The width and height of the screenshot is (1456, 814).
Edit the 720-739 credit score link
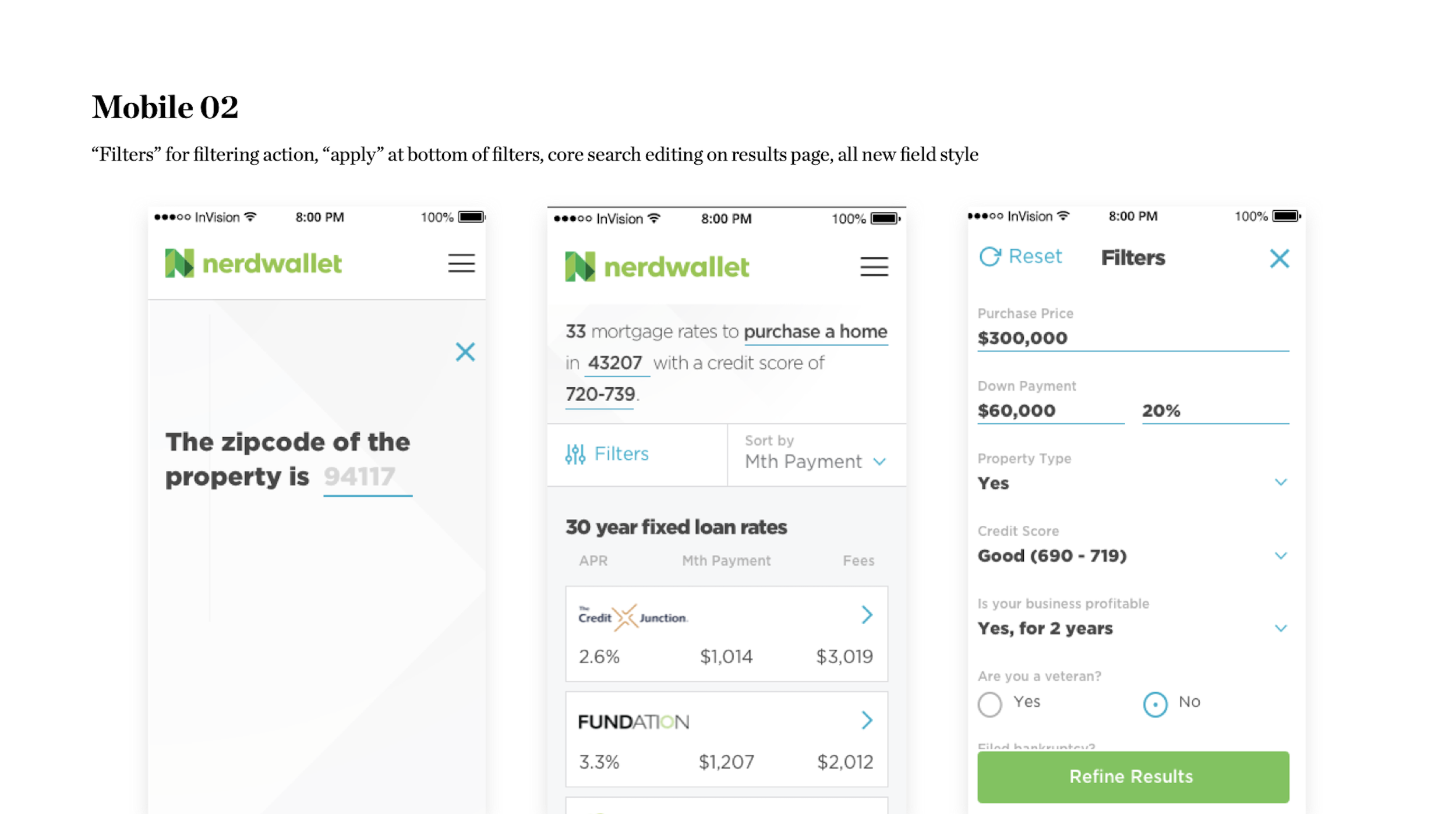(600, 394)
